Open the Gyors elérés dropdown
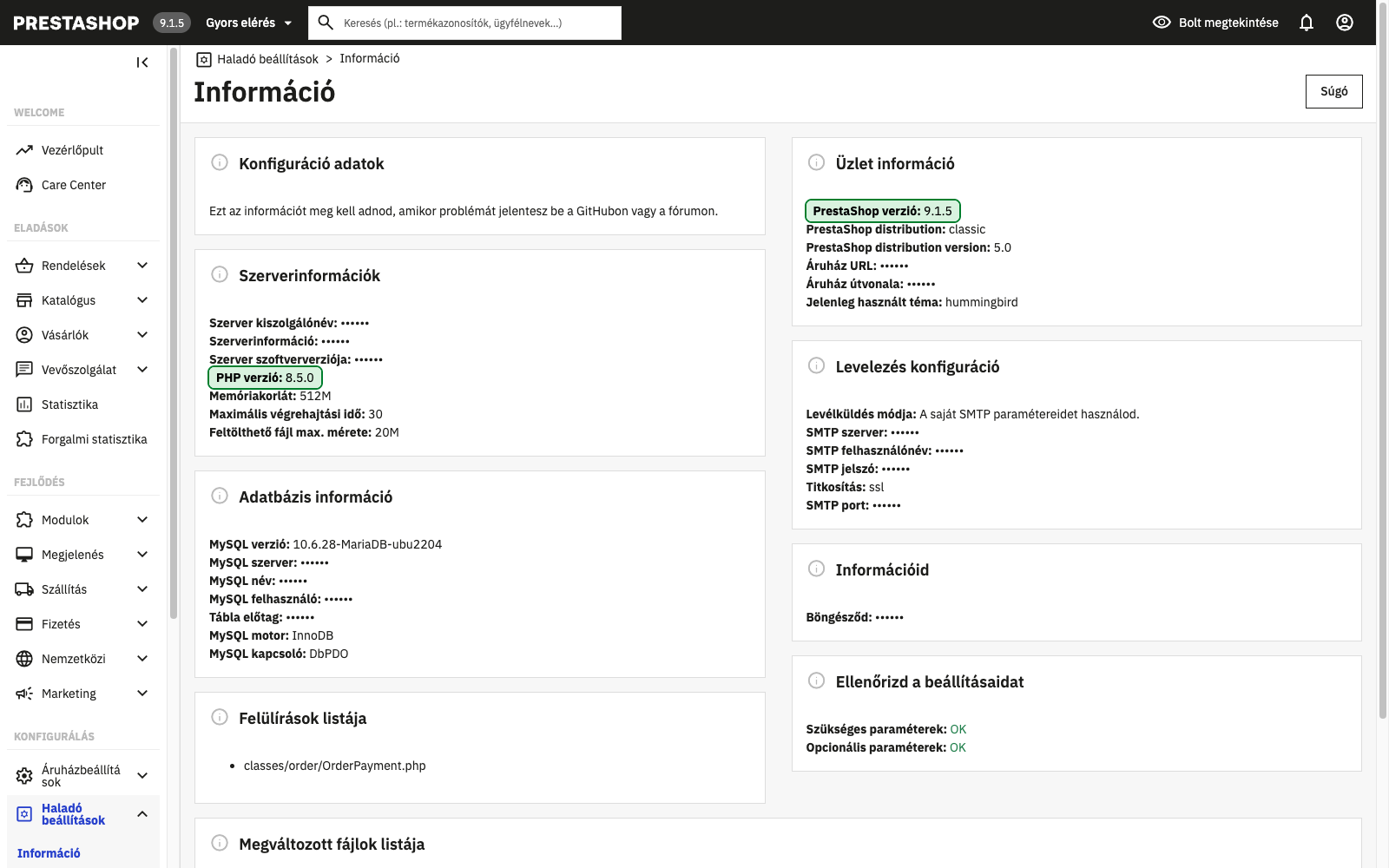 point(249,23)
